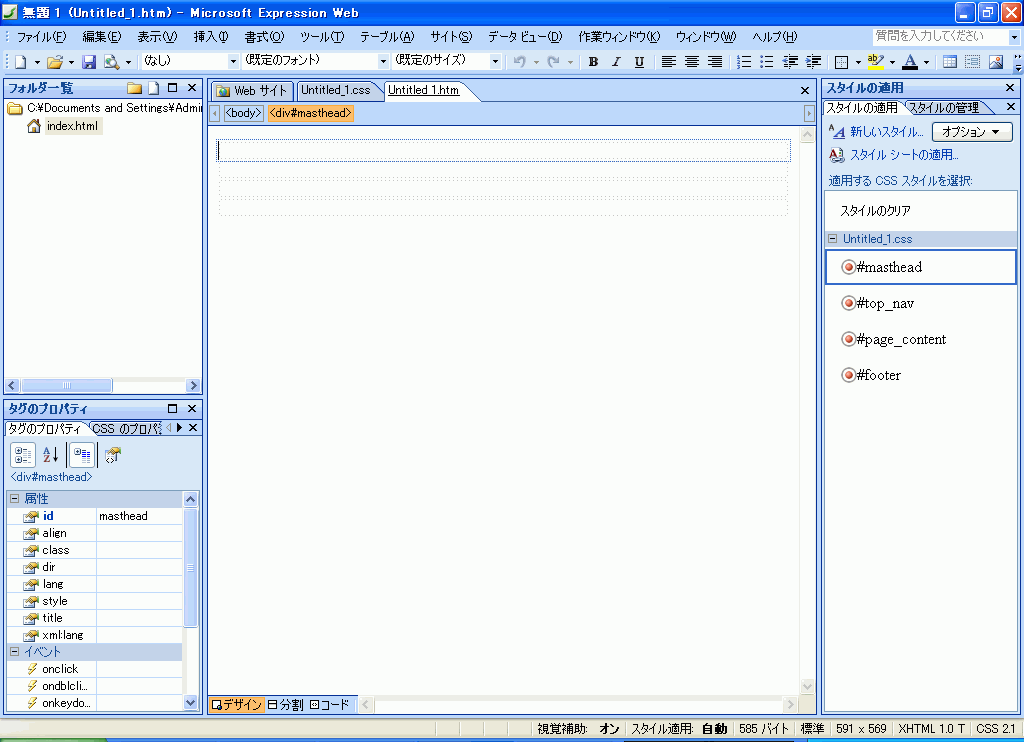This screenshot has height=742, width=1024.
Task: Center-align the text
Action: tap(692, 61)
